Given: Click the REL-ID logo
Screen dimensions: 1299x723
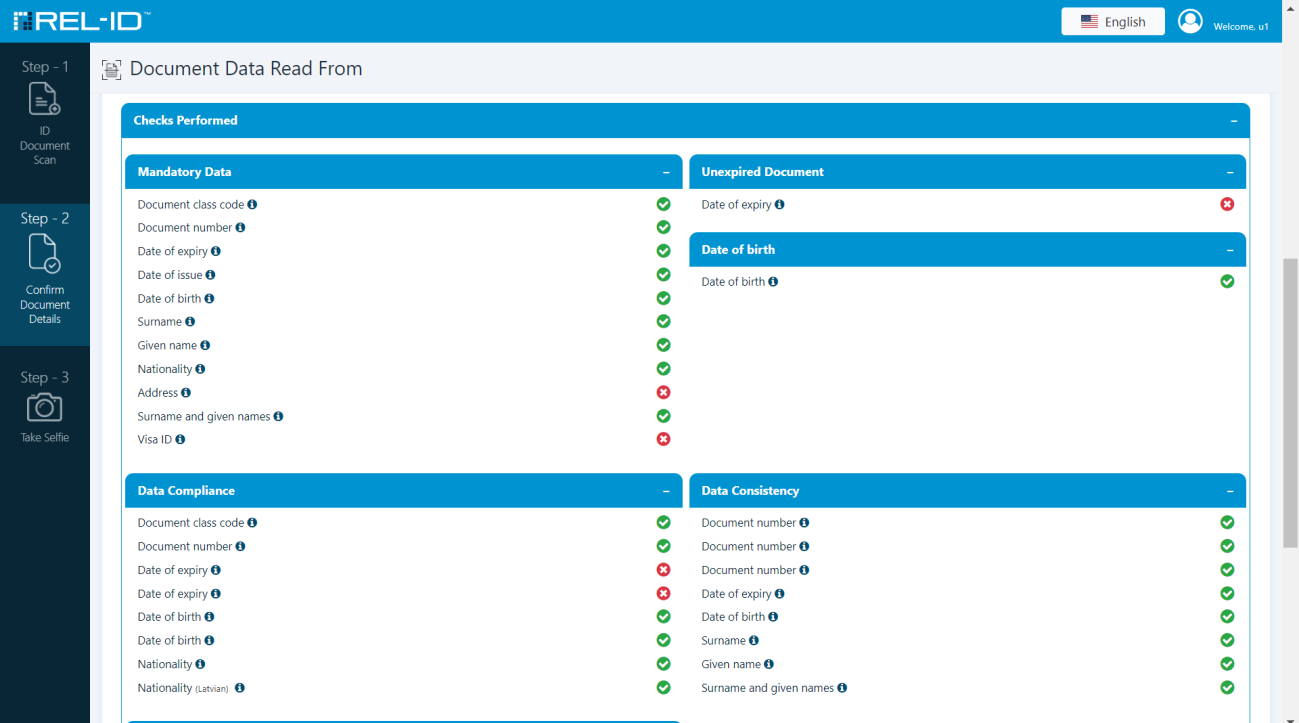Looking at the screenshot, I should 81,21.
